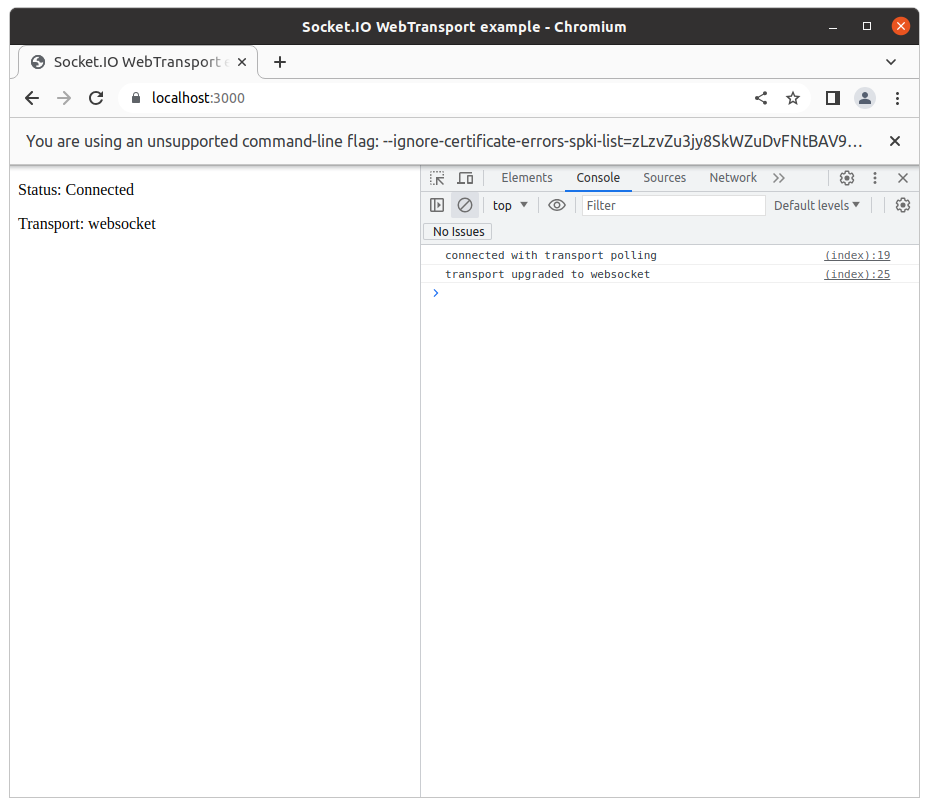This screenshot has width=929, height=807.
Task: Focus the console Filter input field
Action: tap(673, 204)
